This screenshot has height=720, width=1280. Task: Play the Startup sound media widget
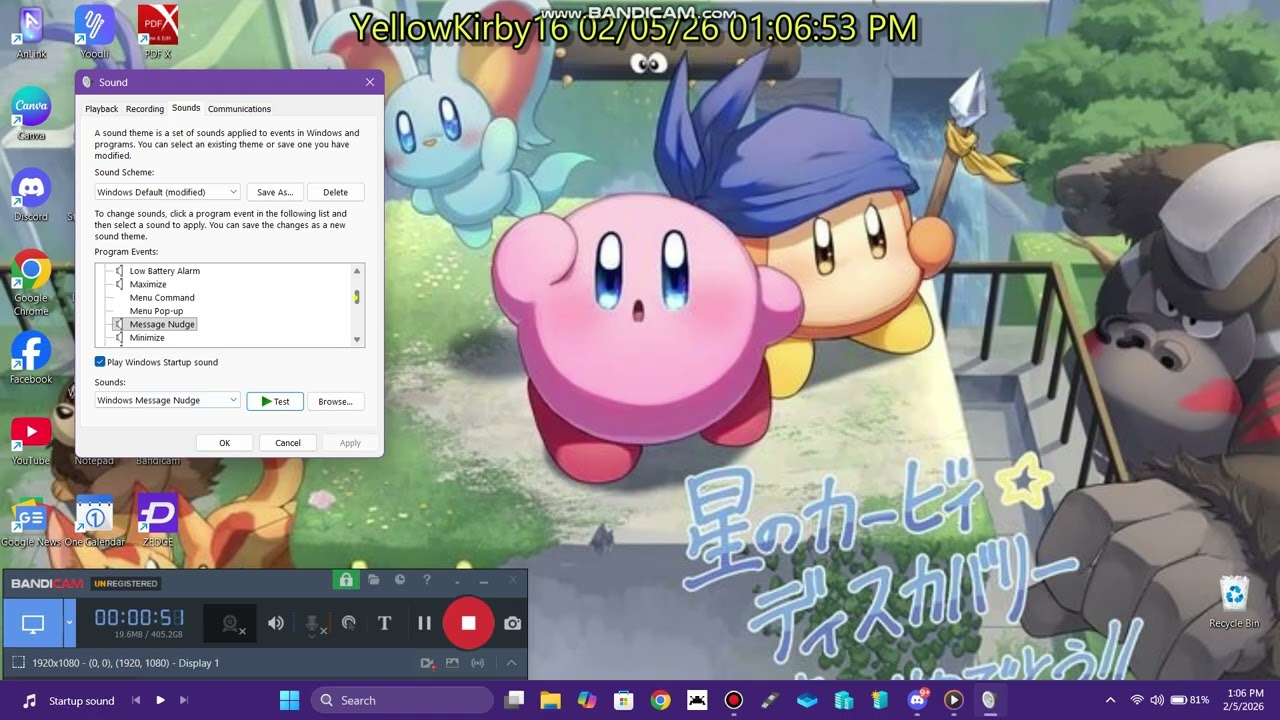click(x=160, y=700)
